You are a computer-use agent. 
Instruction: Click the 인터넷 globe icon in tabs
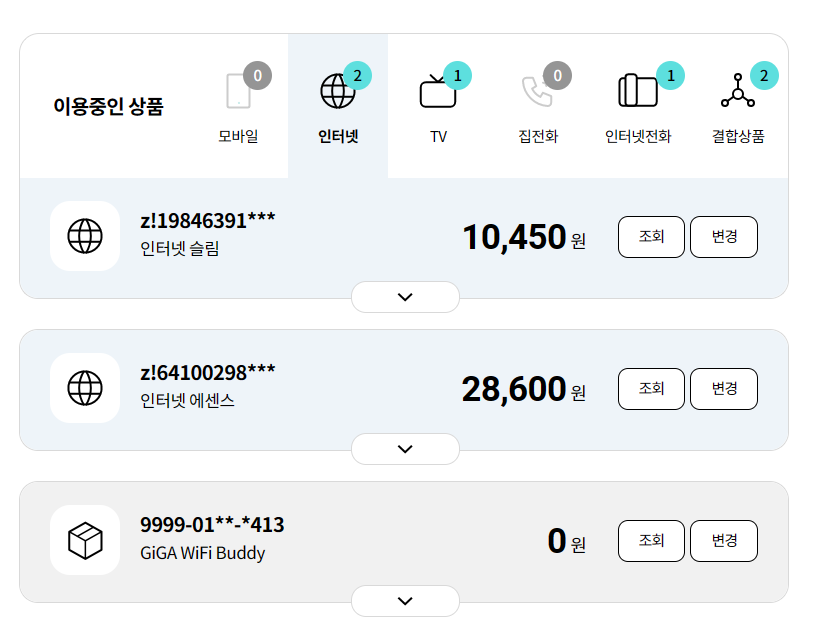click(x=337, y=91)
